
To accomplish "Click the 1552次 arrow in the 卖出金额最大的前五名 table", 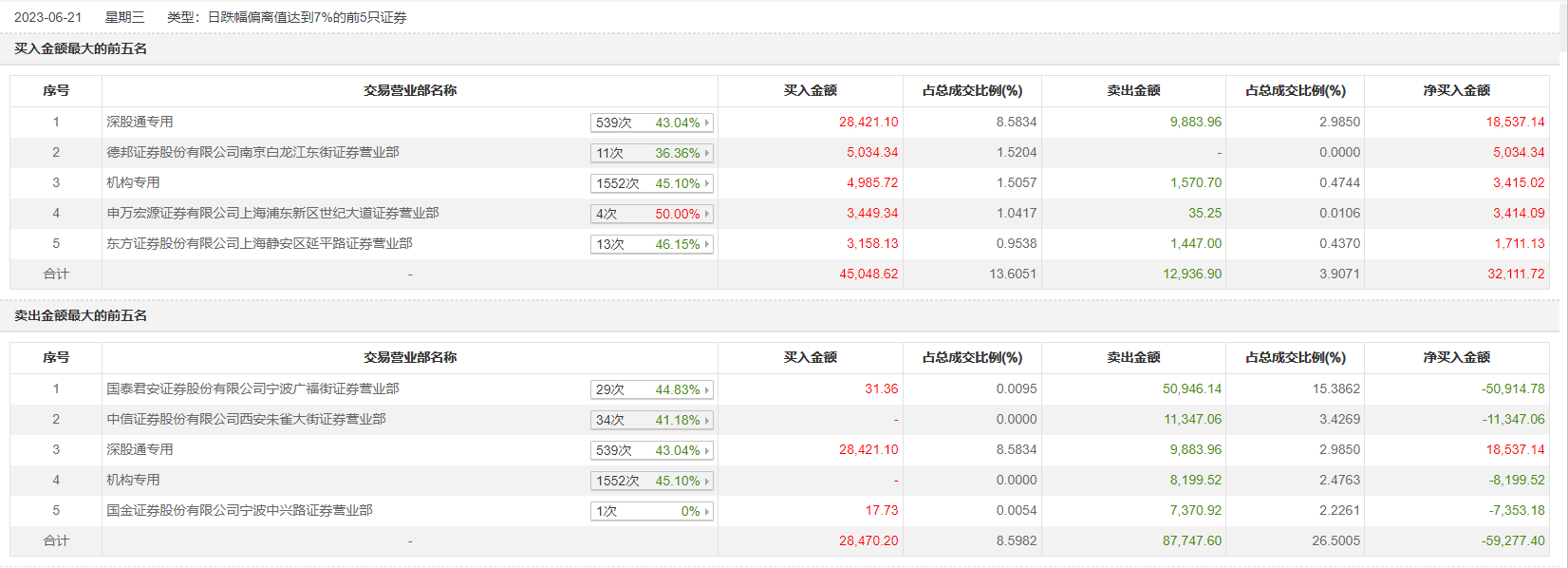I will (x=707, y=481).
